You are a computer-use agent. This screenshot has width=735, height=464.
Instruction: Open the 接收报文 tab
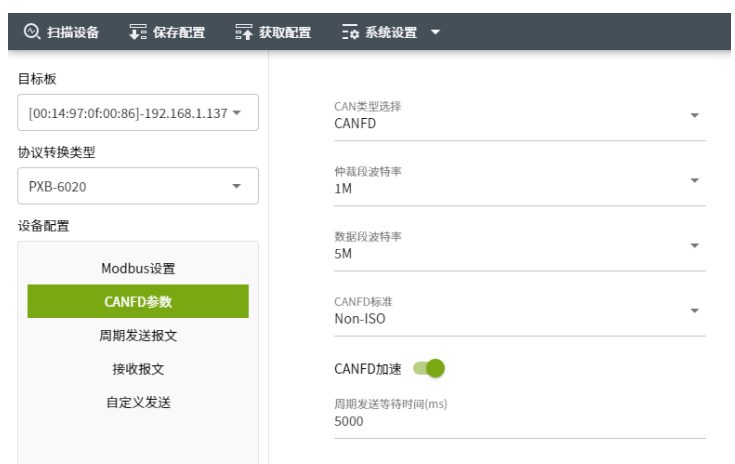138,368
